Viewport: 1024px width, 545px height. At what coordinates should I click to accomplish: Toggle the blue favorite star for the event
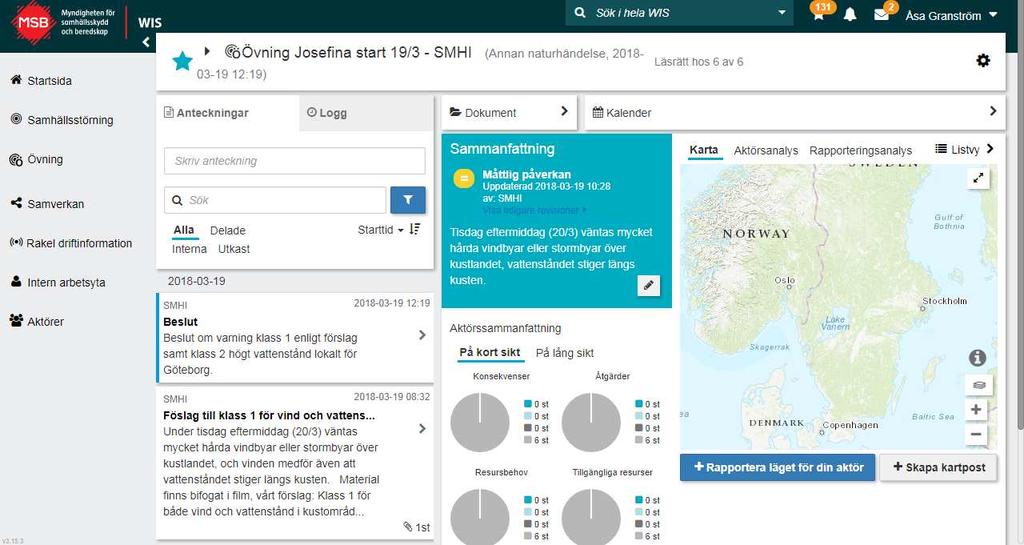pyautogui.click(x=182, y=61)
